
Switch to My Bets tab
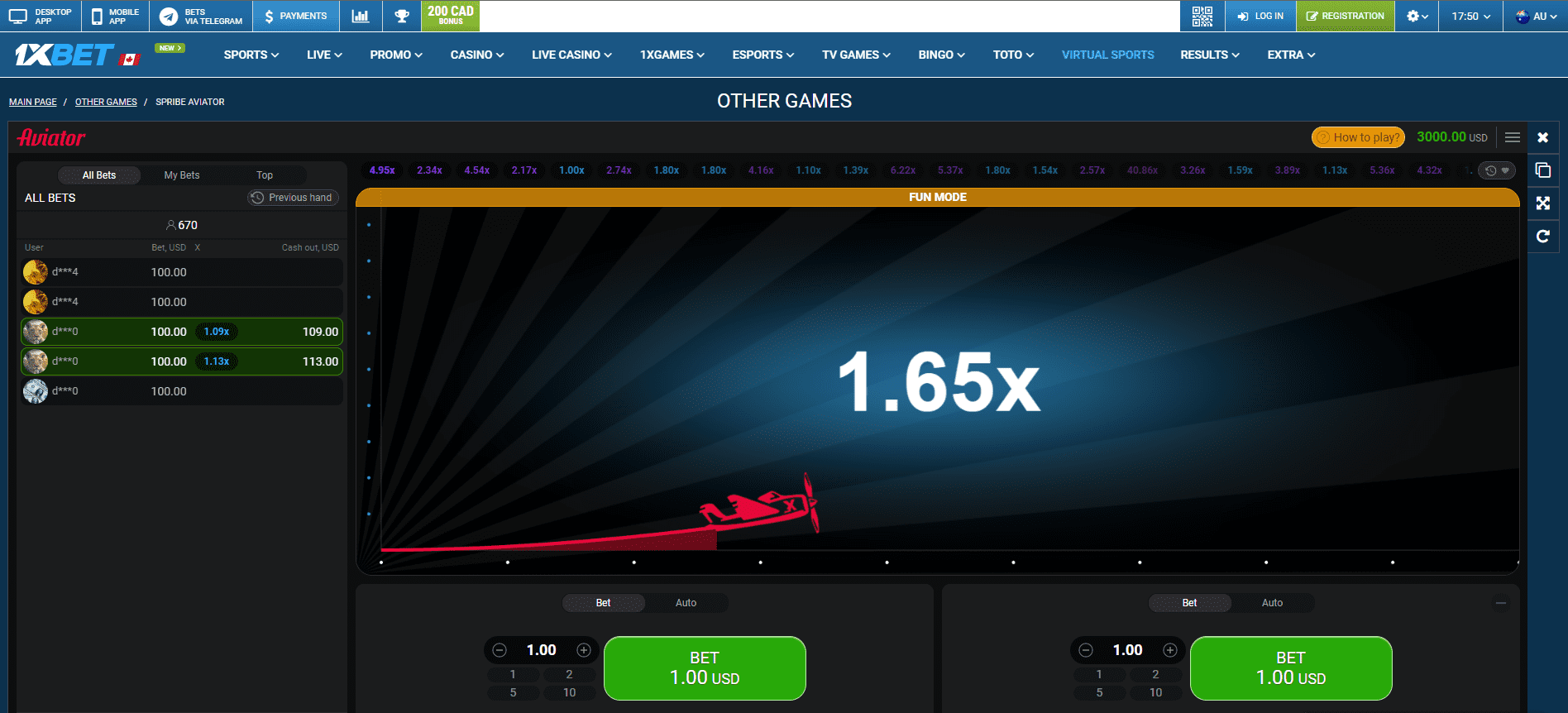pos(182,175)
